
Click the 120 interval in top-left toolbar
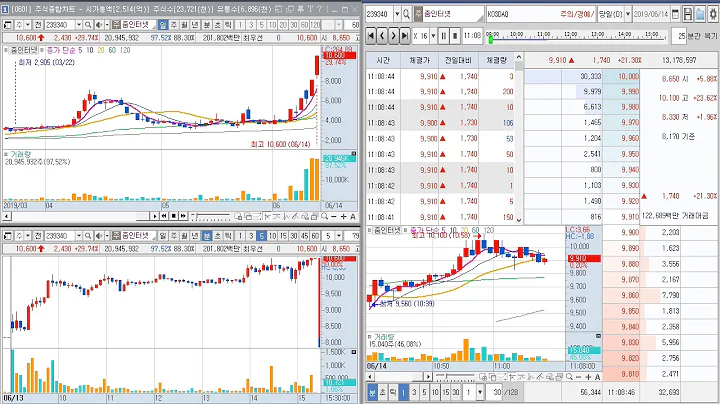[x=315, y=25]
